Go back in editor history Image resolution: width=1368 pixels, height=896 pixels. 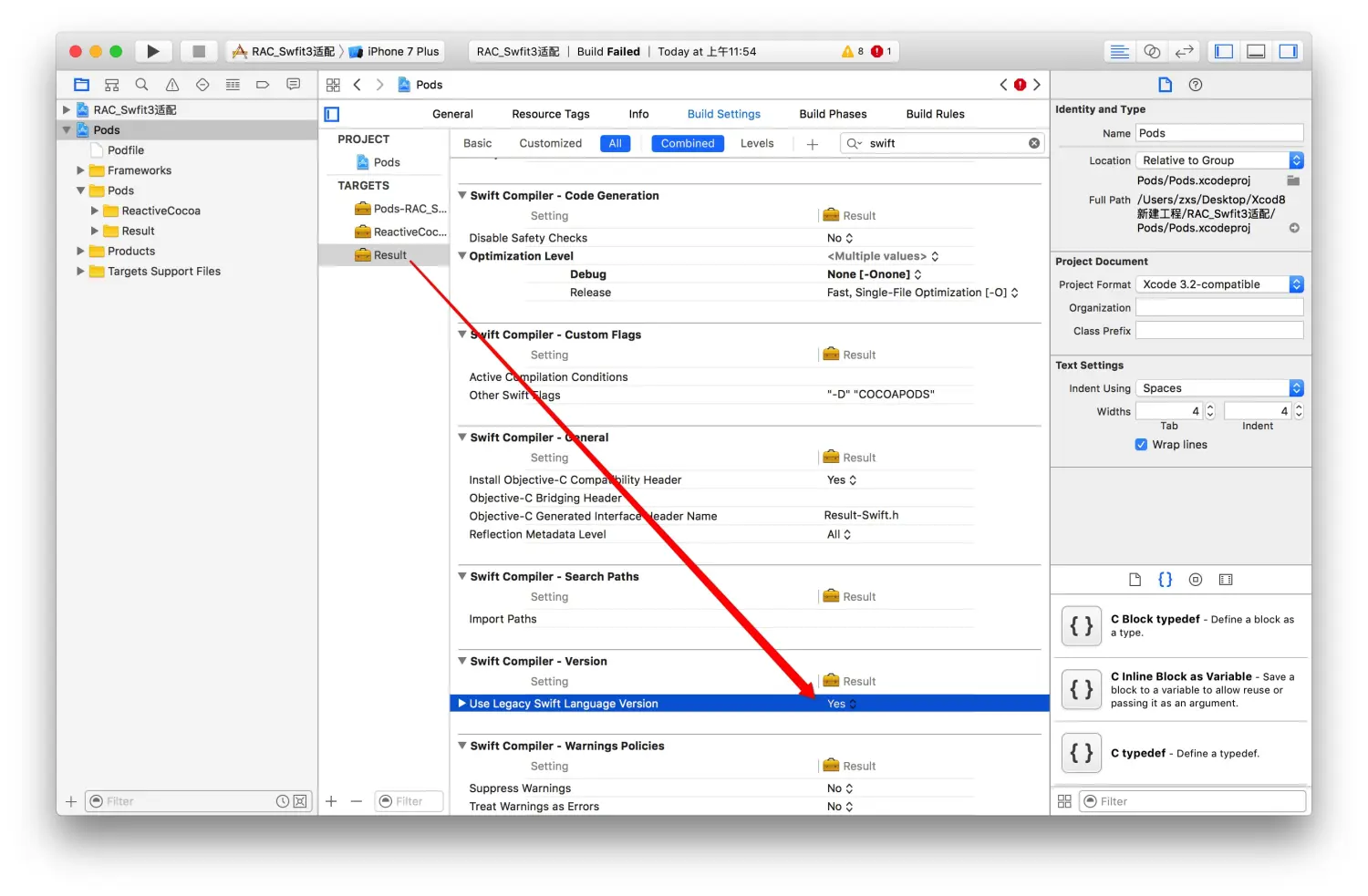click(x=358, y=85)
